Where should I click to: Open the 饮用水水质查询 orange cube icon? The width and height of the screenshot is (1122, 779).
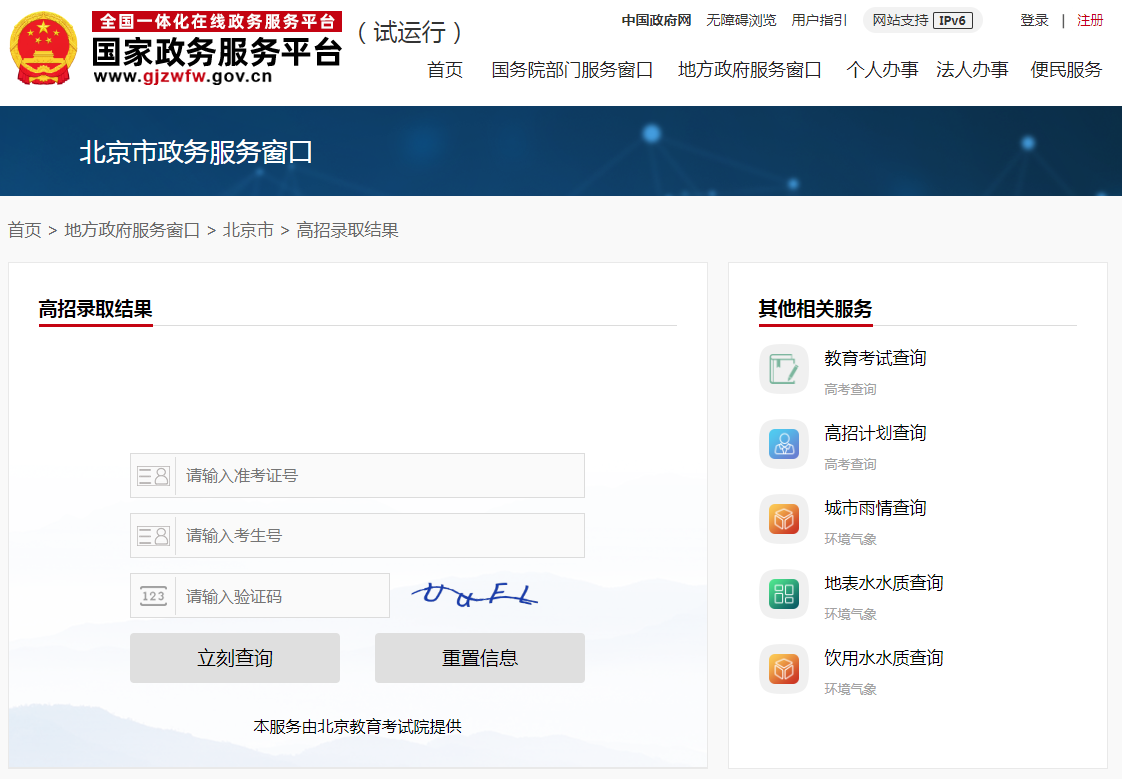(784, 670)
